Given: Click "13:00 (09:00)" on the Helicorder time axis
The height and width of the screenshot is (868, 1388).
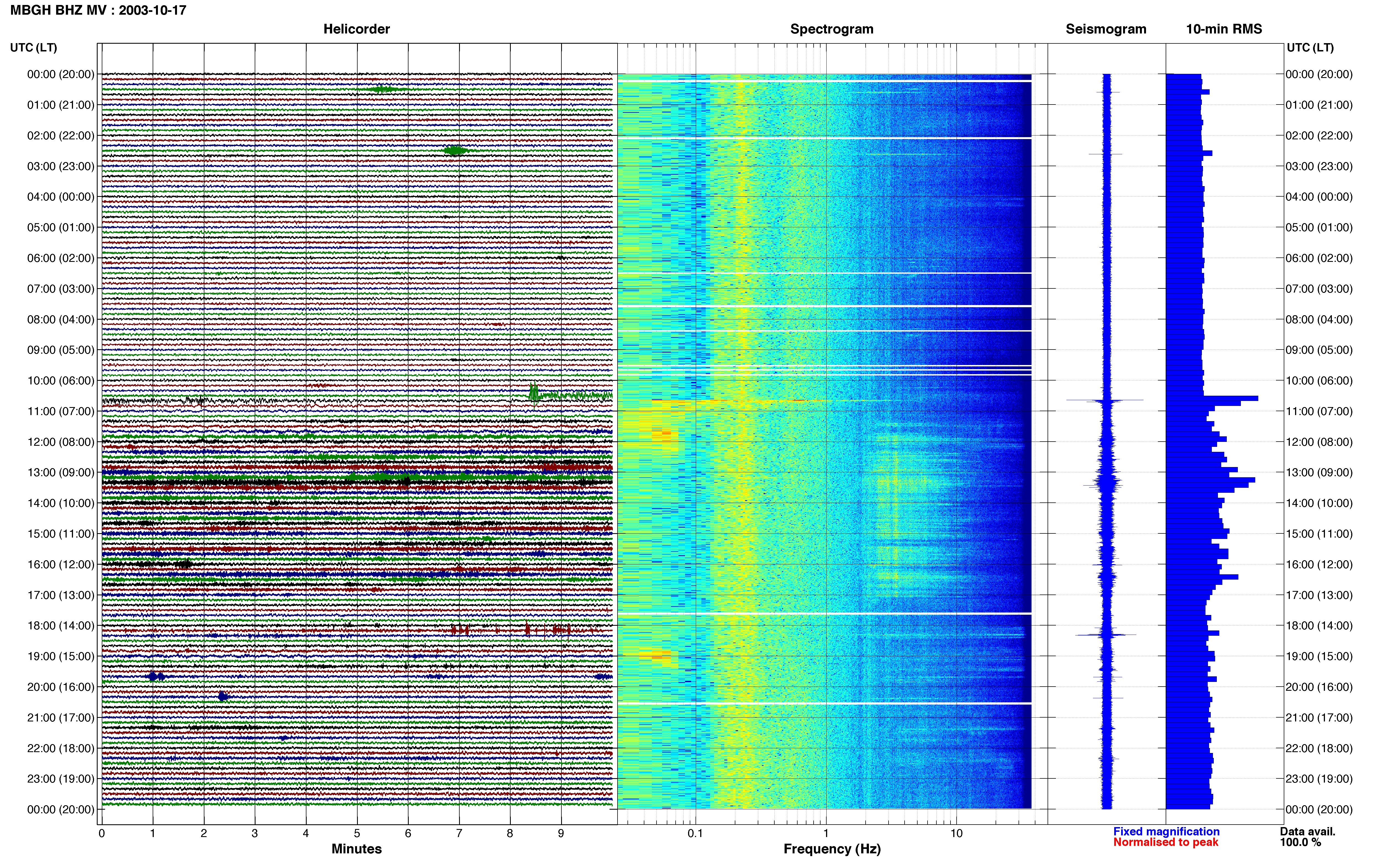Looking at the screenshot, I should [61, 473].
